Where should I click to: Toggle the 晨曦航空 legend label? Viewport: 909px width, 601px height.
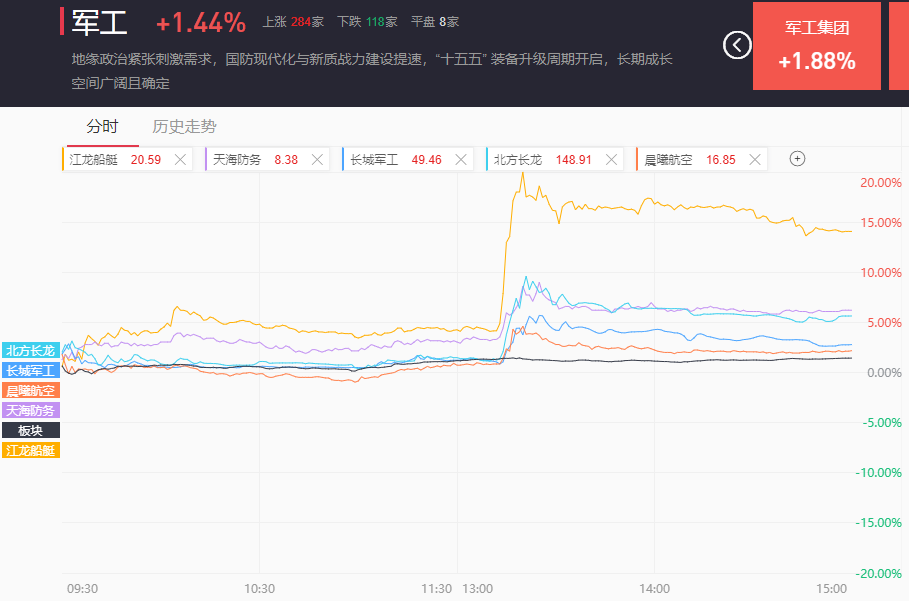pos(31,390)
